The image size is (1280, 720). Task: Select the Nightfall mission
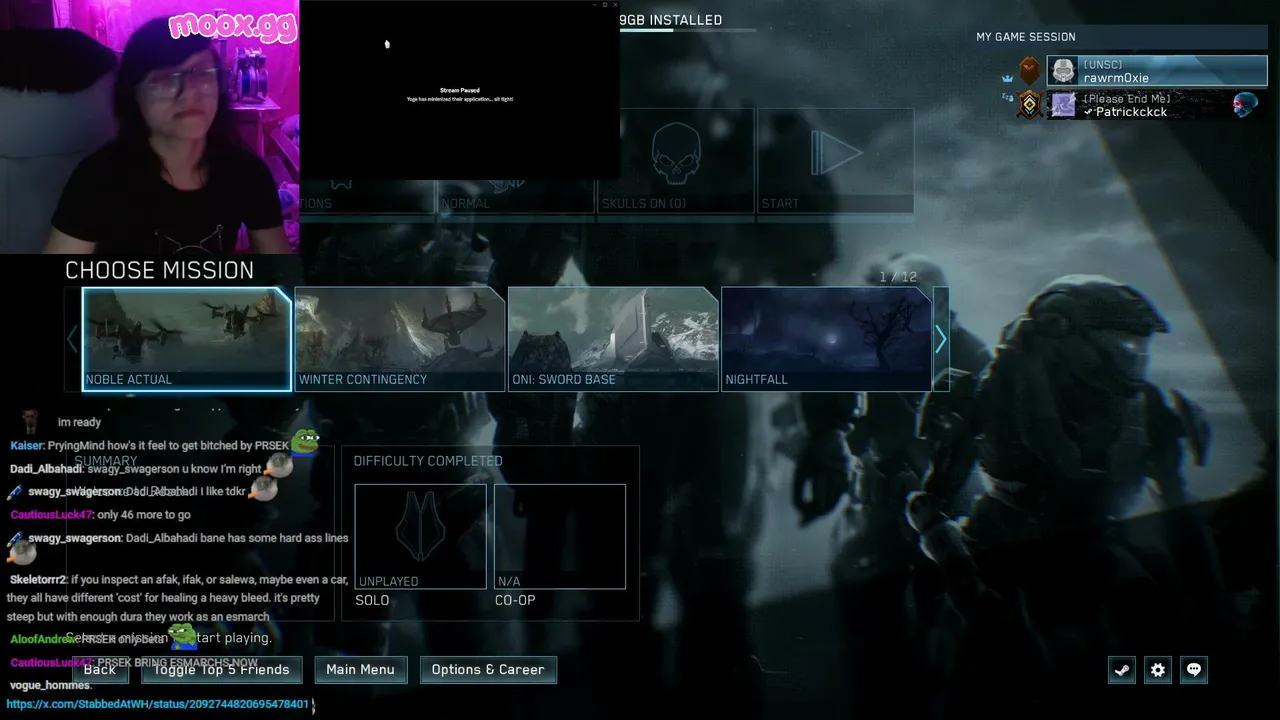[826, 339]
